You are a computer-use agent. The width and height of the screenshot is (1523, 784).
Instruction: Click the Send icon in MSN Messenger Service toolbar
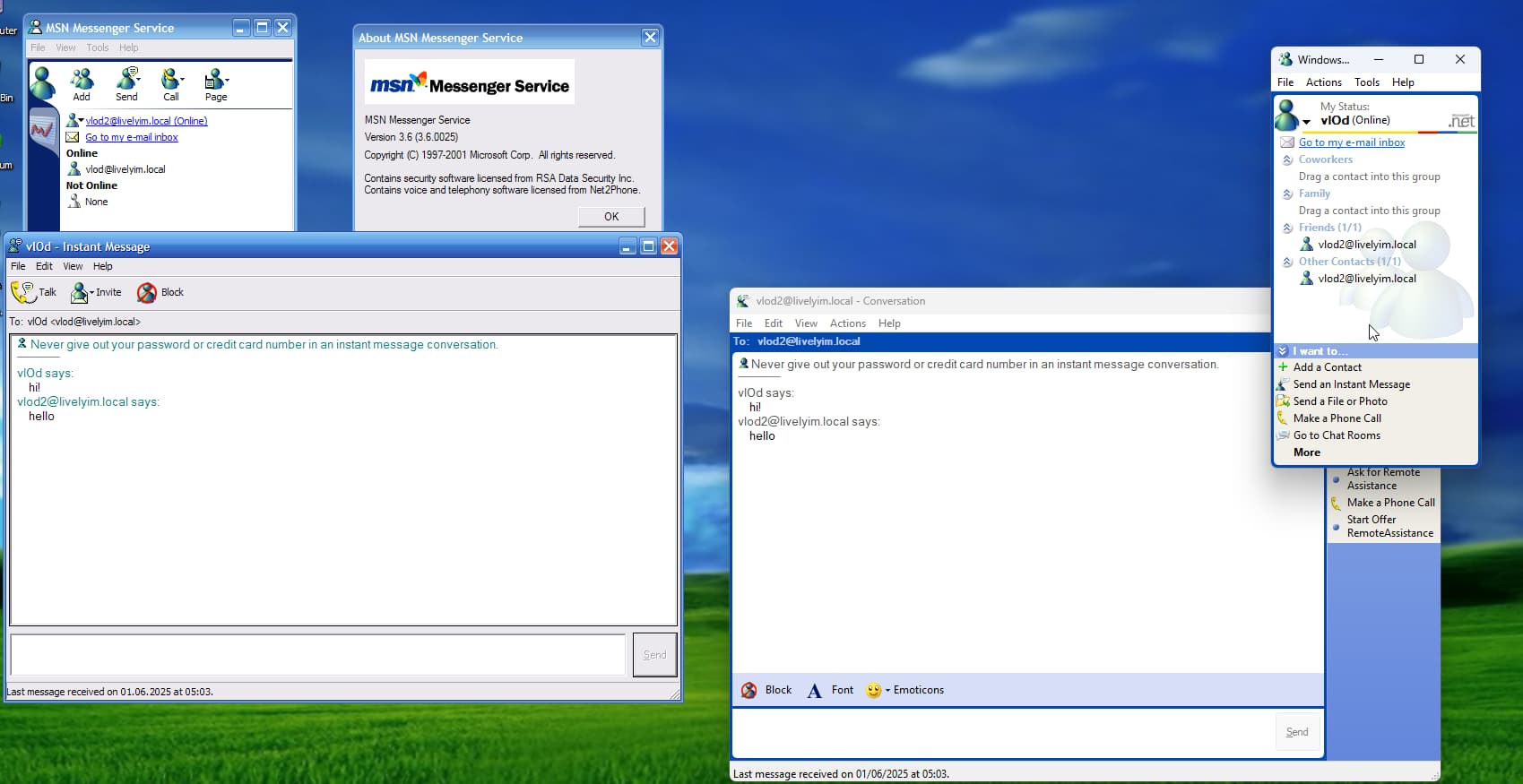127,79
